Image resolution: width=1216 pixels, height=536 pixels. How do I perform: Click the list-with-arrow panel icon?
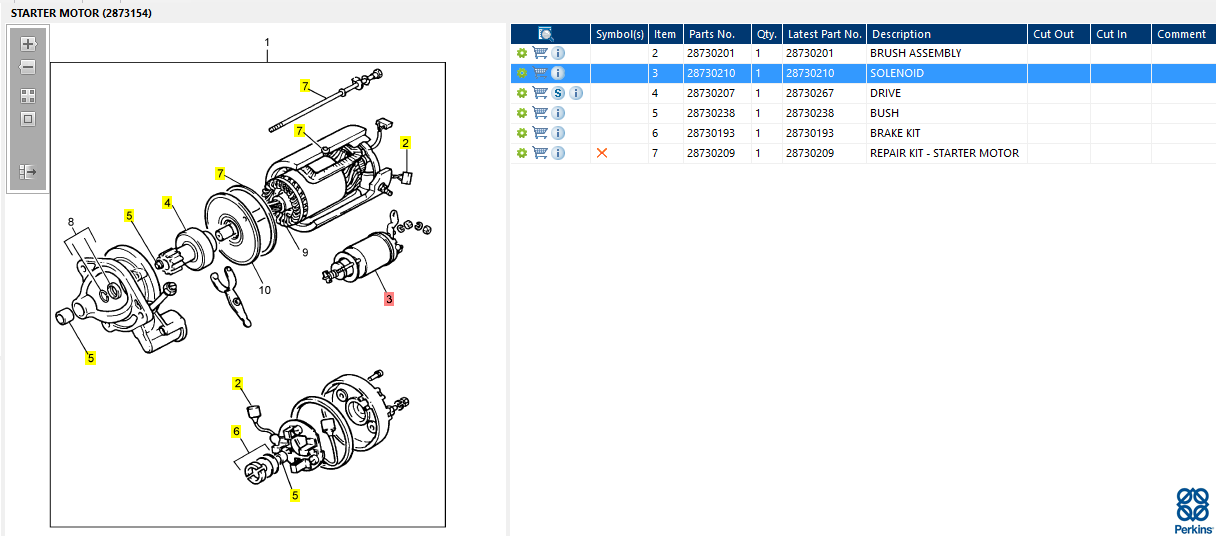28,171
